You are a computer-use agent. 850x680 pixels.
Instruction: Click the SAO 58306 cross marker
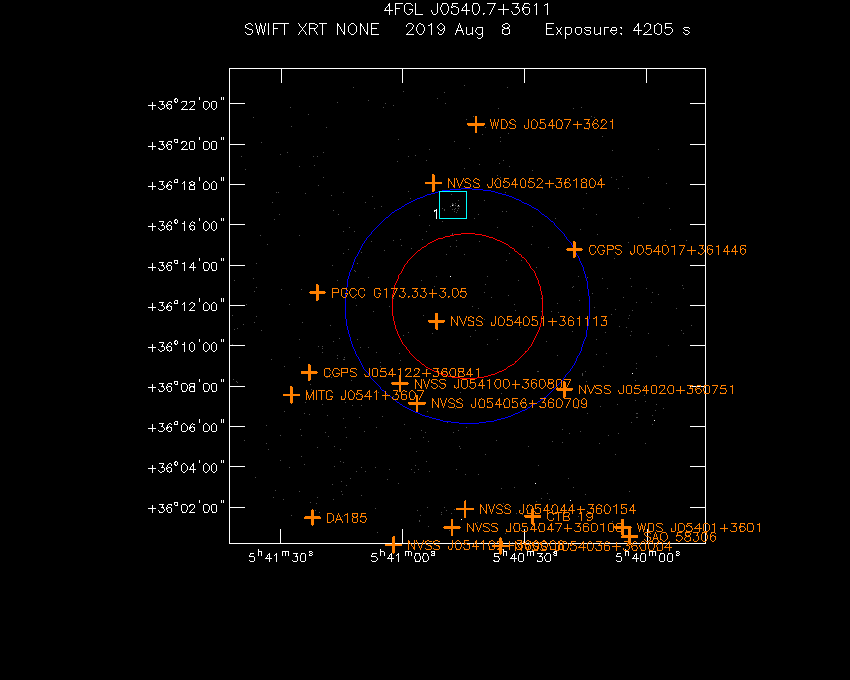click(x=629, y=537)
